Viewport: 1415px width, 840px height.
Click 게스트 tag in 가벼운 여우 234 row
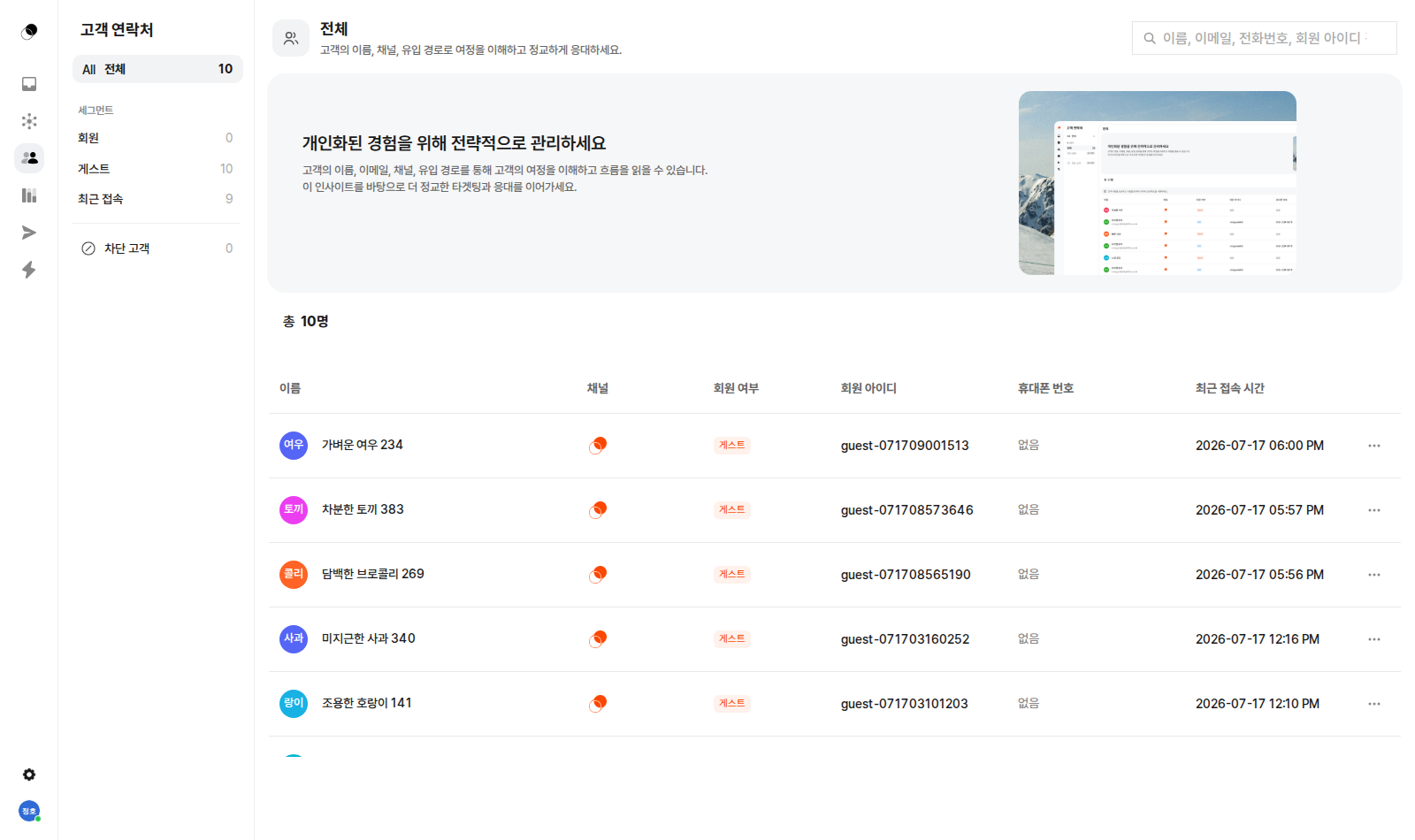click(x=732, y=445)
